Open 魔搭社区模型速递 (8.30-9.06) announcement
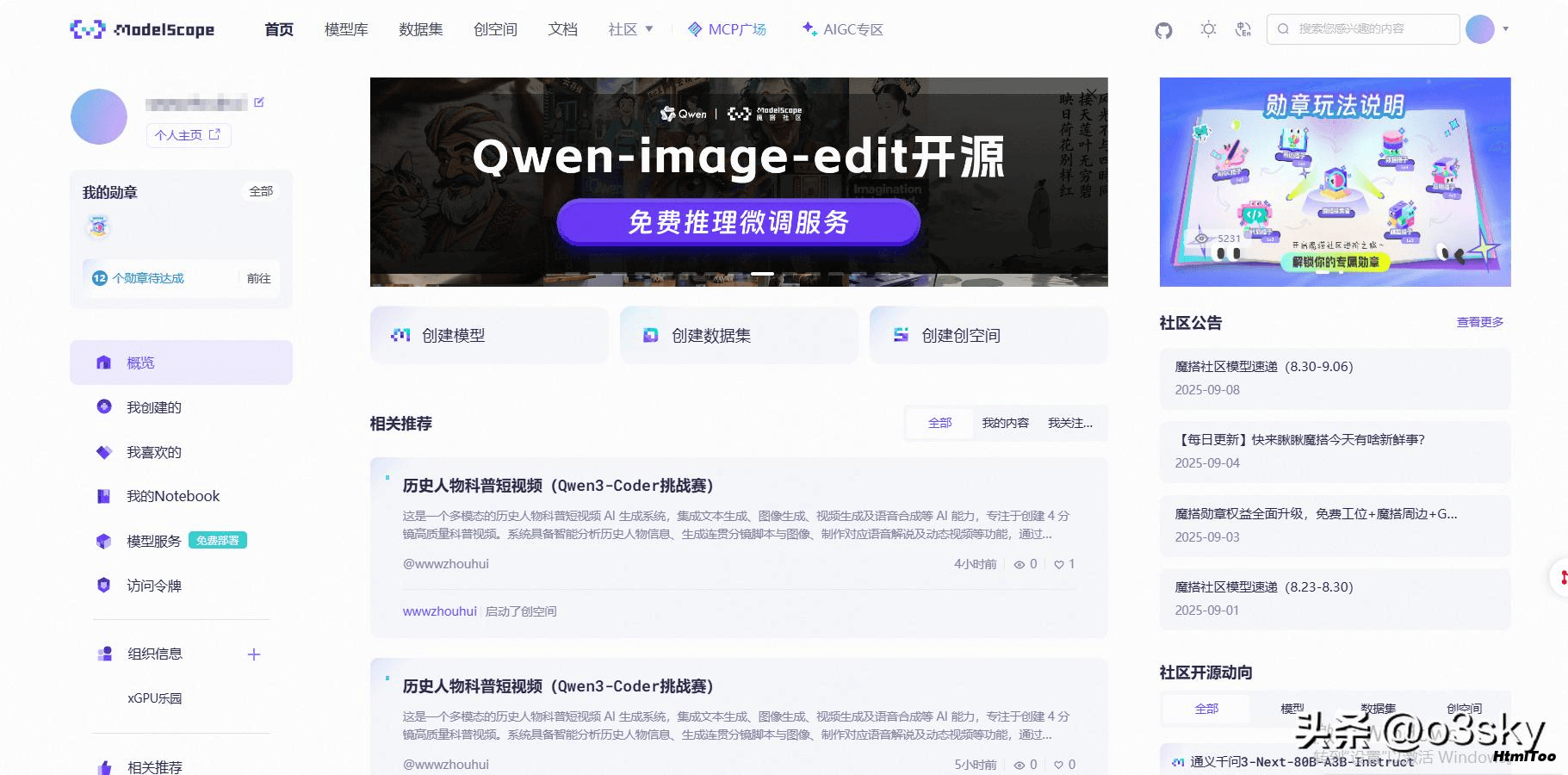This screenshot has height=775, width=1568. (1335, 378)
